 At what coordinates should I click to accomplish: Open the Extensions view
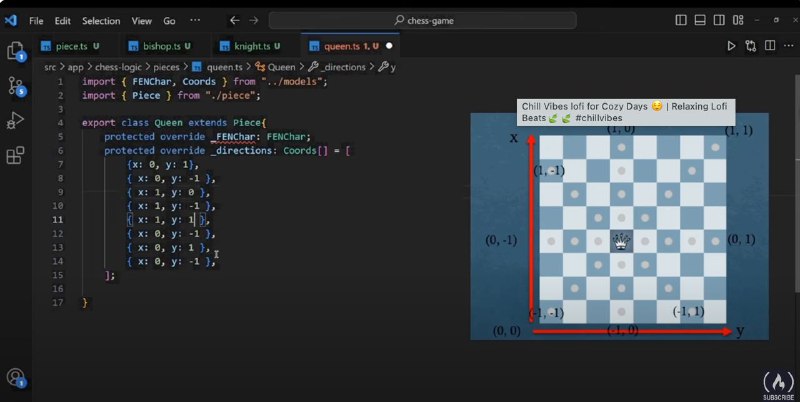15,155
